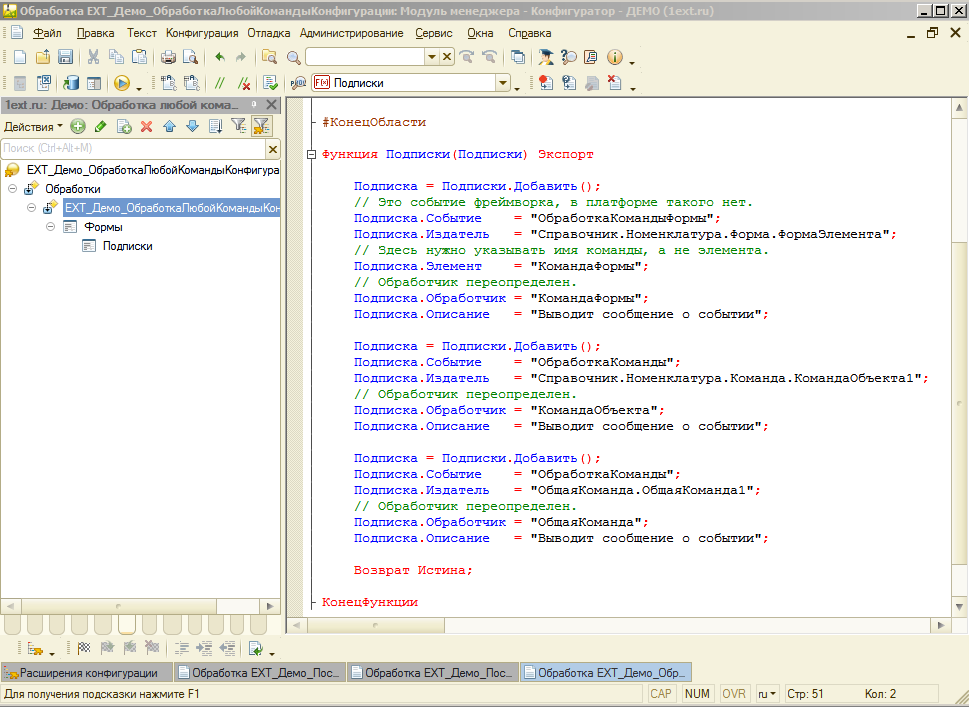Open procedures list via the F(о) icon
Image resolution: width=969 pixels, height=707 pixels.
click(322, 82)
